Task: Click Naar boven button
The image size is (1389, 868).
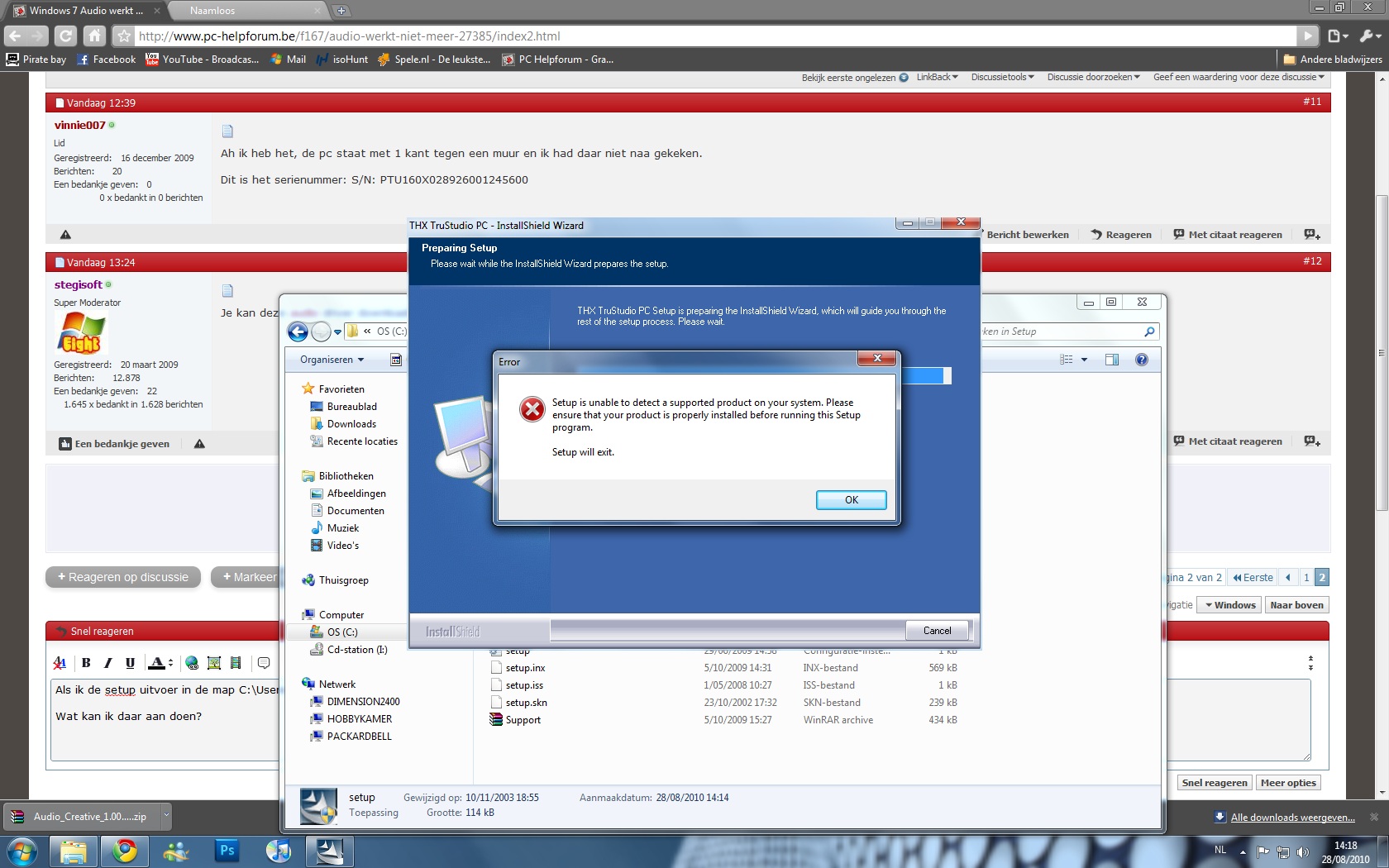Action: pyautogui.click(x=1296, y=605)
